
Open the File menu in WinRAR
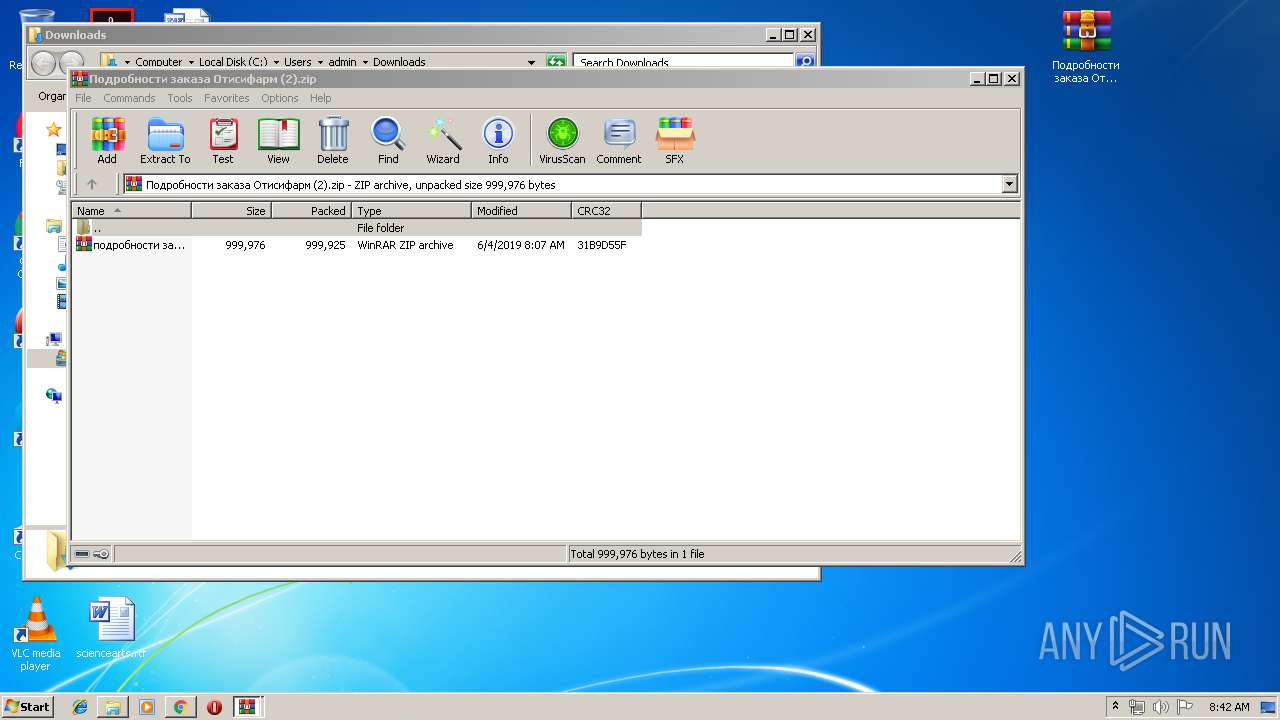(x=83, y=98)
